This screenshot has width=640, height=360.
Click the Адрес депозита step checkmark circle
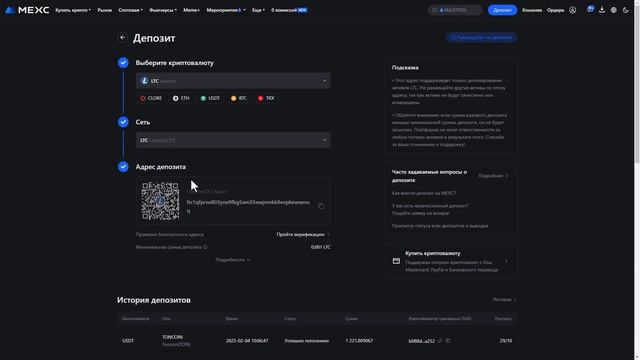click(123, 167)
